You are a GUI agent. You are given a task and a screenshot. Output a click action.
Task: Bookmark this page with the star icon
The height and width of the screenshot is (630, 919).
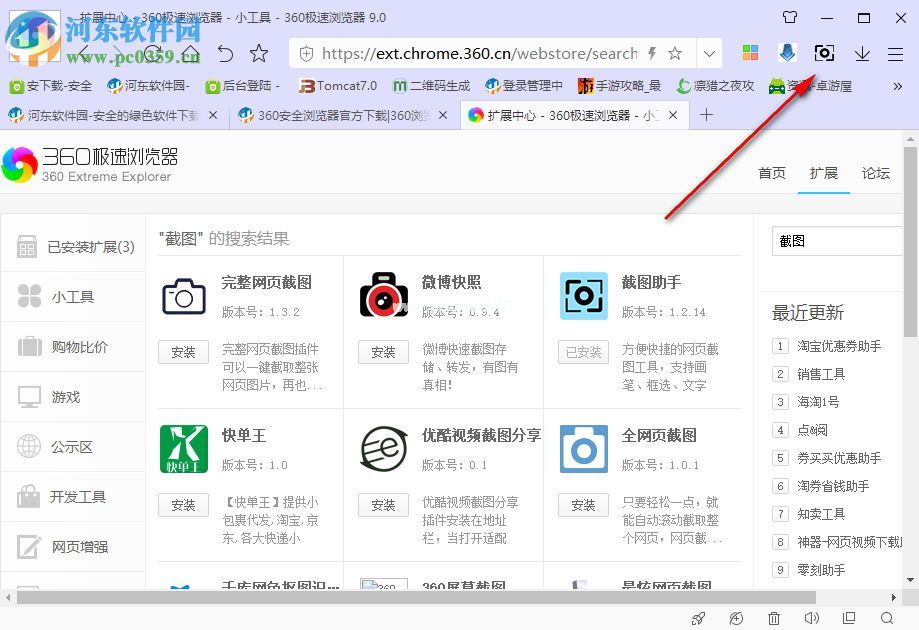[675, 52]
